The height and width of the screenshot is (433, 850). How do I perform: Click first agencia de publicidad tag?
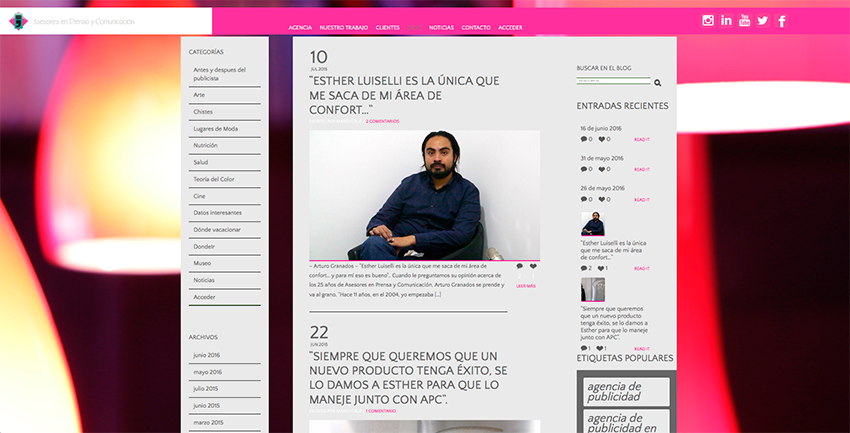(626, 391)
